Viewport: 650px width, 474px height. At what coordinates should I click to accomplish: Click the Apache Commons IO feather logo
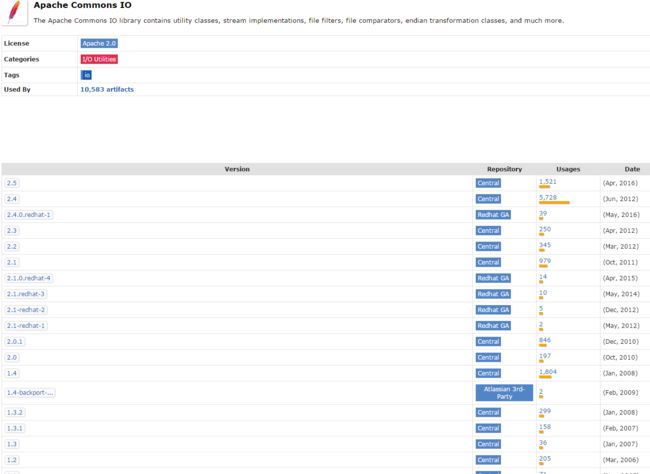pos(15,12)
